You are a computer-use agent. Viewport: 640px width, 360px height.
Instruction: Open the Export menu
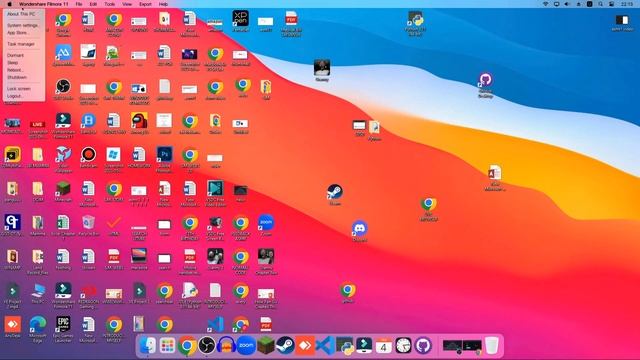pyautogui.click(x=145, y=4)
